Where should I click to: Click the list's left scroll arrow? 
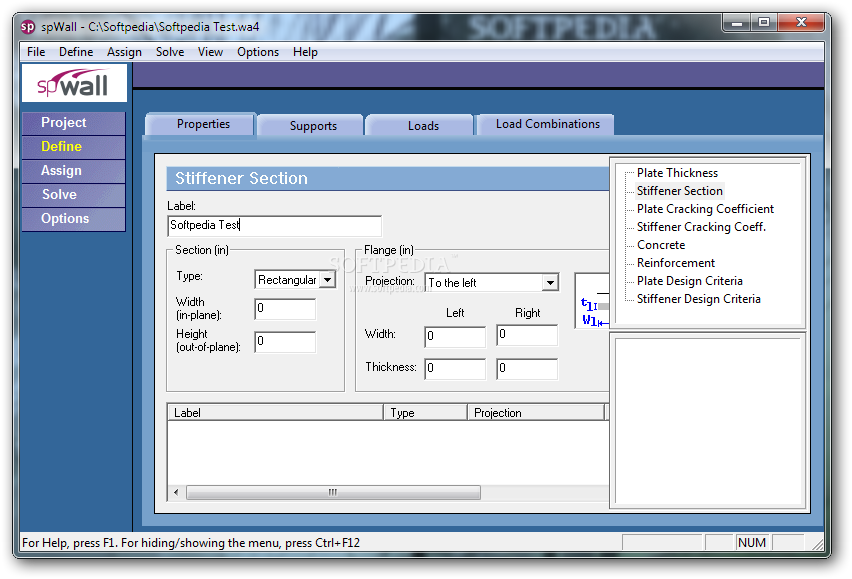click(x=176, y=493)
